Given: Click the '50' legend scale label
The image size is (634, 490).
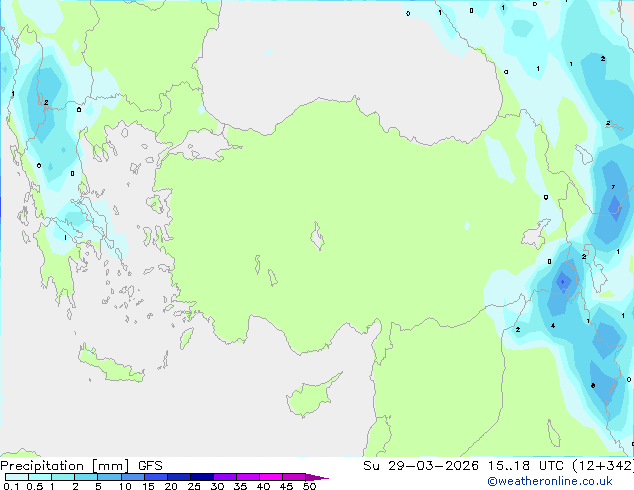Looking at the screenshot, I should tap(310, 486).
